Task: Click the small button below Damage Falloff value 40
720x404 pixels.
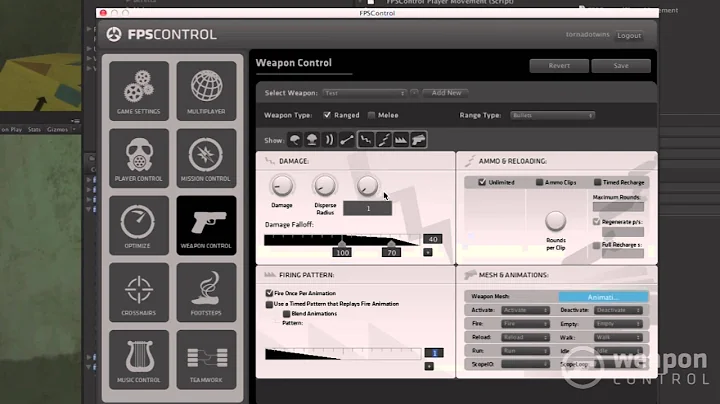Action: point(428,252)
